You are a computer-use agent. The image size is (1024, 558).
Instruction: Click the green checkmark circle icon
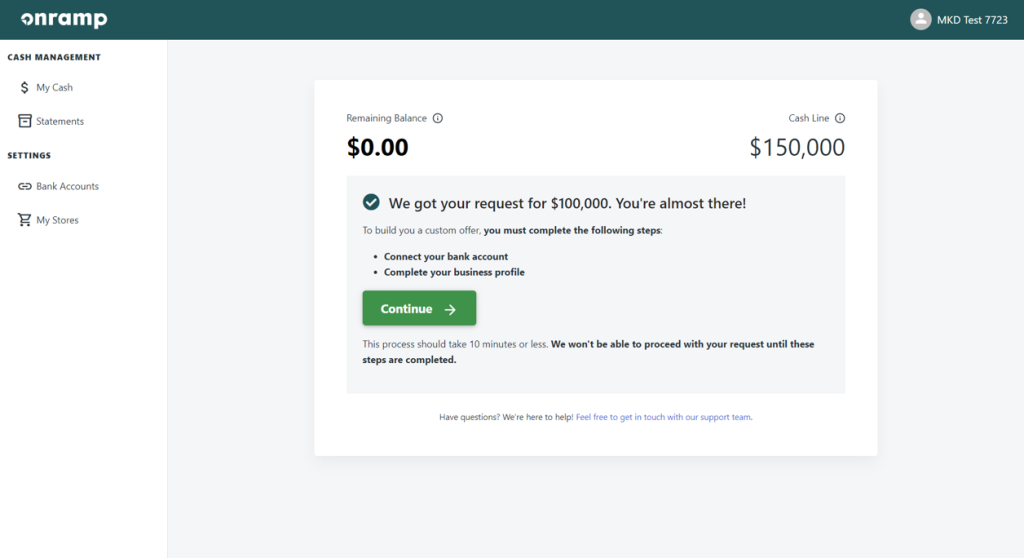371,203
